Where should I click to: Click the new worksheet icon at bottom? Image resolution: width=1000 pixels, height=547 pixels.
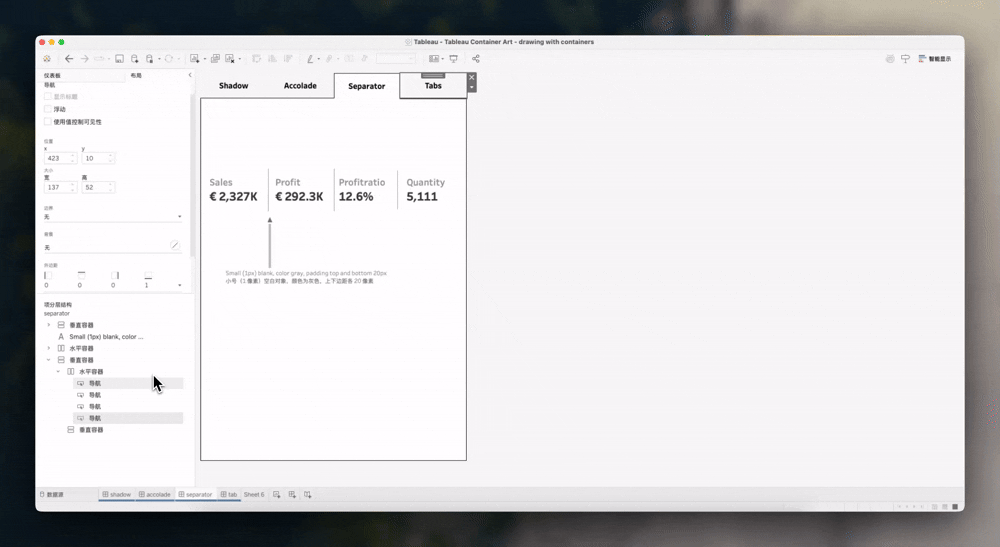coord(277,495)
